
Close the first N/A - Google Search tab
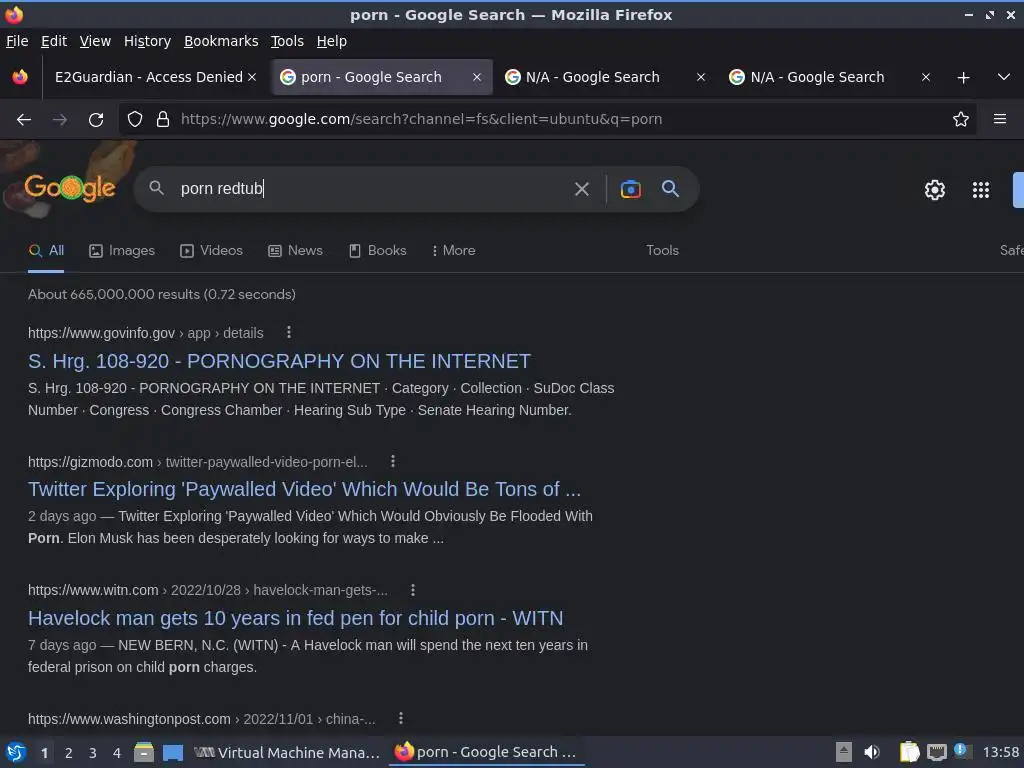tap(701, 77)
